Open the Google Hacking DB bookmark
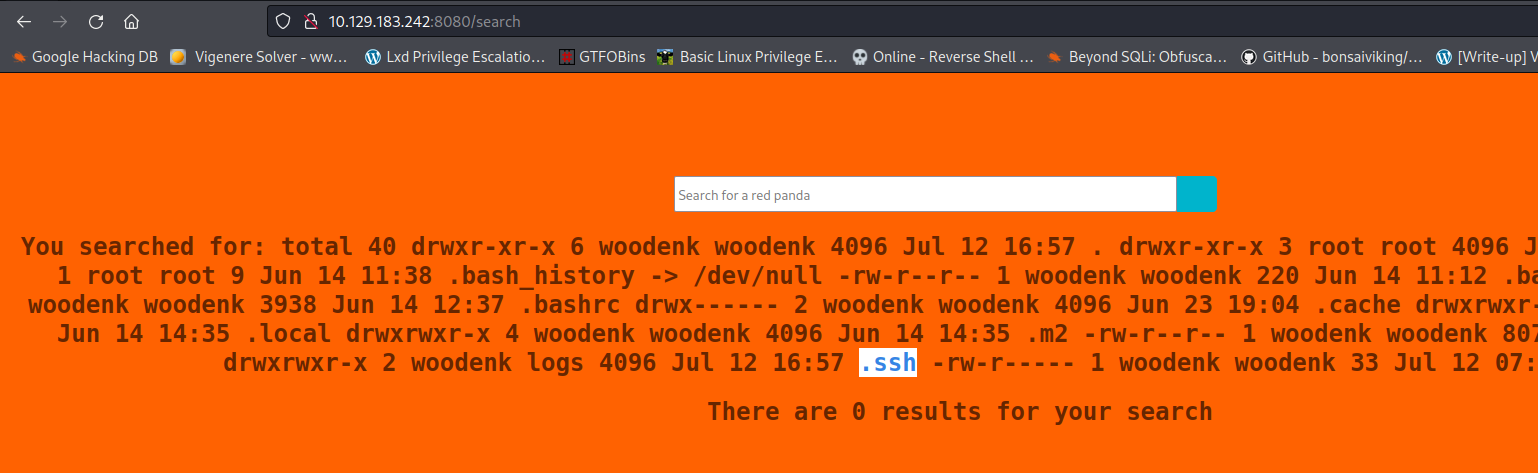 pos(85,57)
